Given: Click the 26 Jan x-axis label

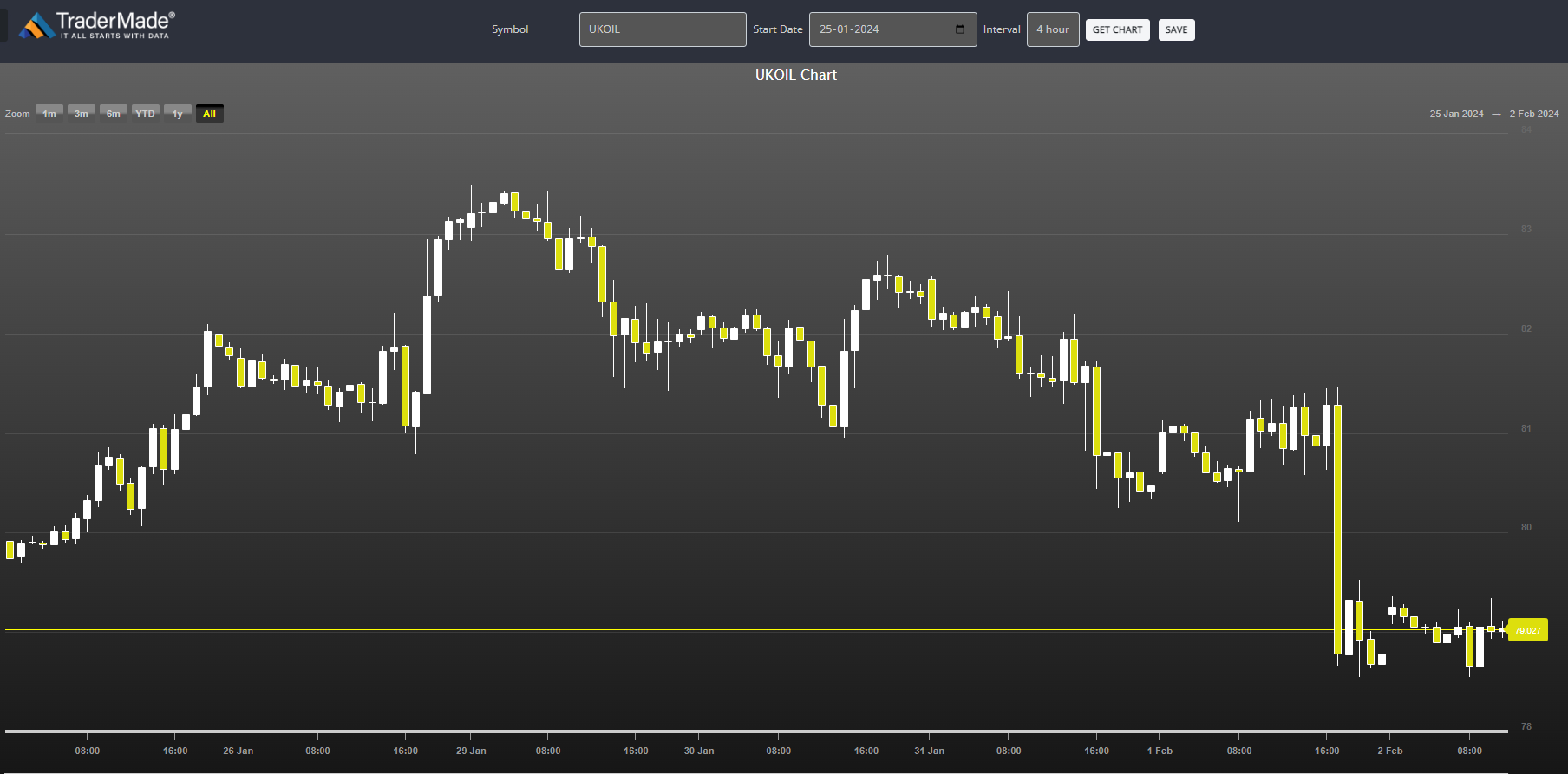Looking at the screenshot, I should pos(238,751).
